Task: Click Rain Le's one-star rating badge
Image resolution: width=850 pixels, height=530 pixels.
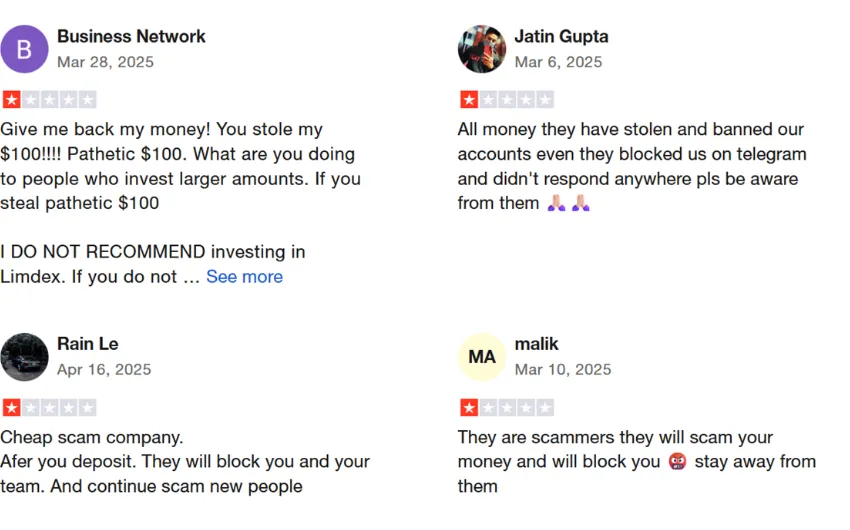Action: click(49, 408)
